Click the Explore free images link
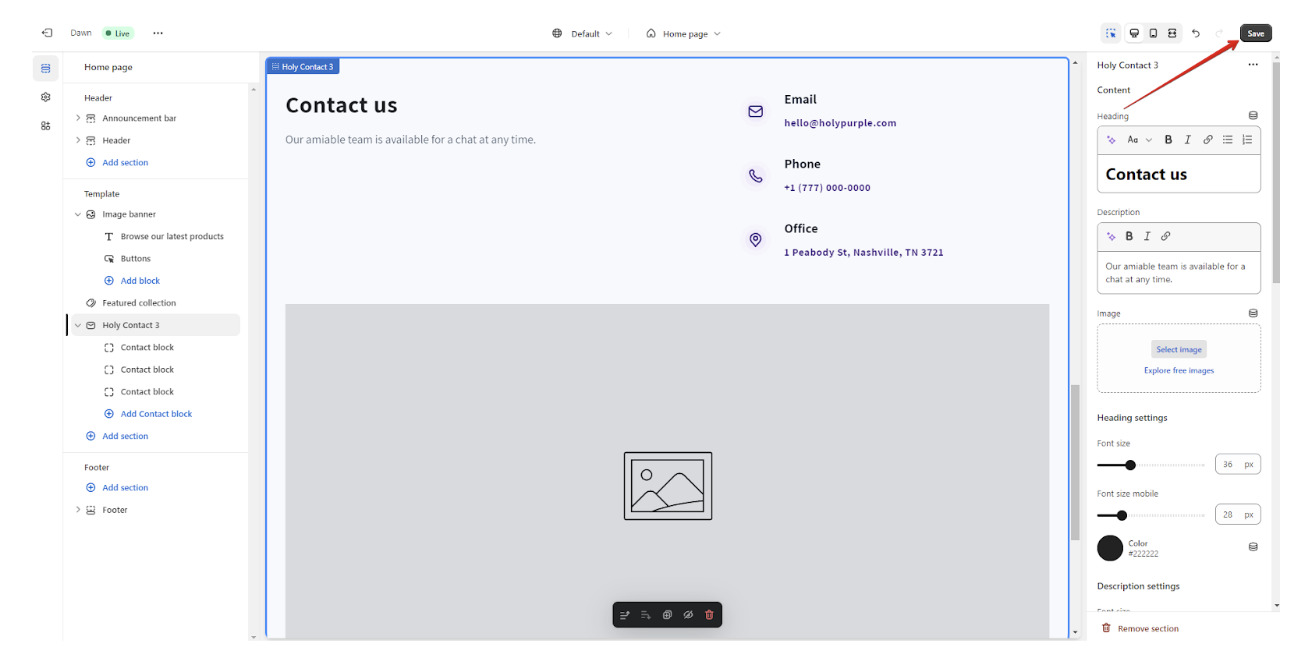This screenshot has width=1306, height=652. (1178, 369)
